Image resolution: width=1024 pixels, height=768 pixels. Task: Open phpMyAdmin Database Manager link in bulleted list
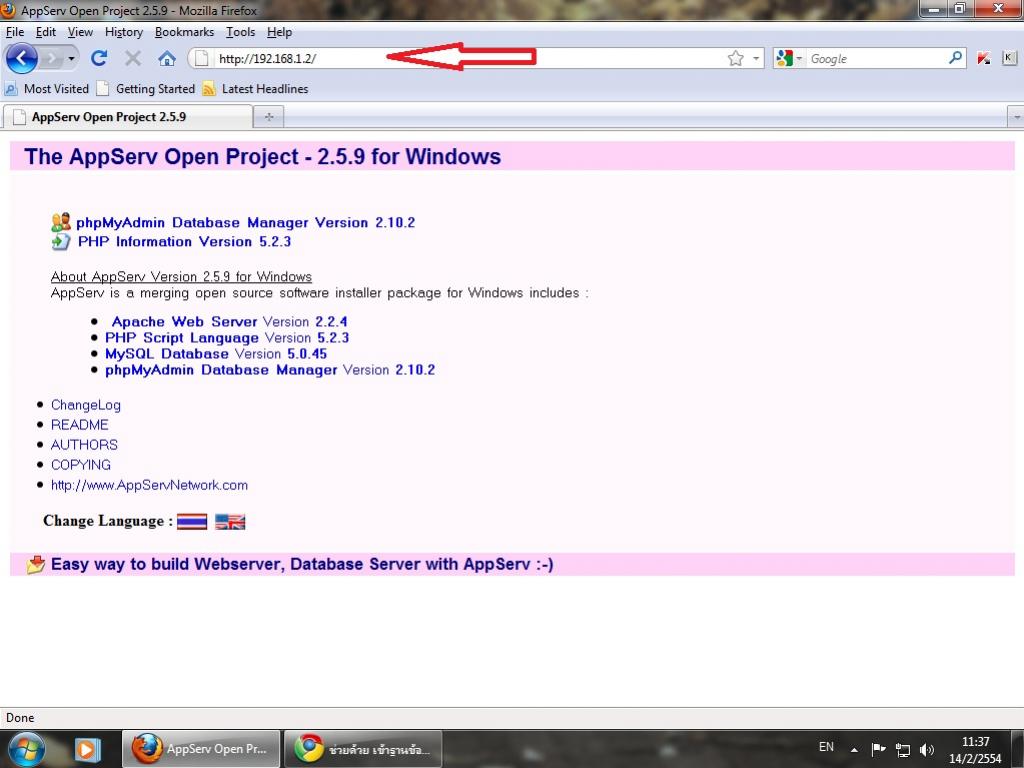point(221,370)
